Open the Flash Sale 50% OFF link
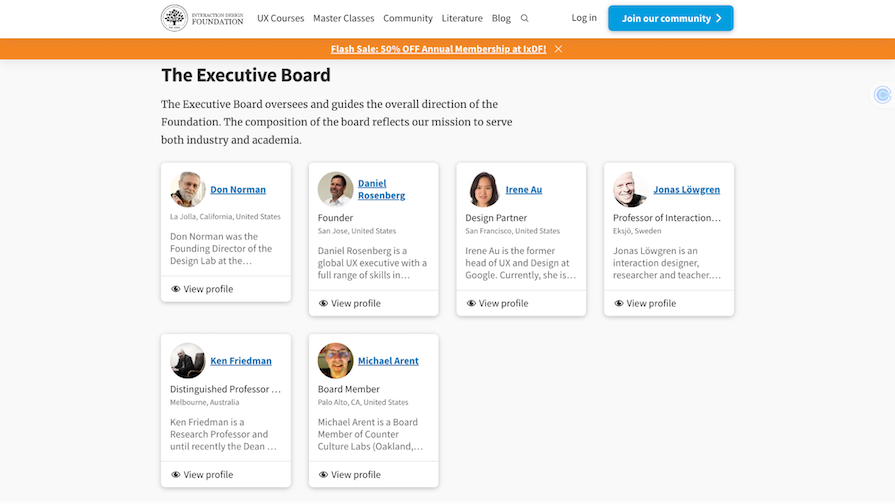 pyautogui.click(x=438, y=49)
